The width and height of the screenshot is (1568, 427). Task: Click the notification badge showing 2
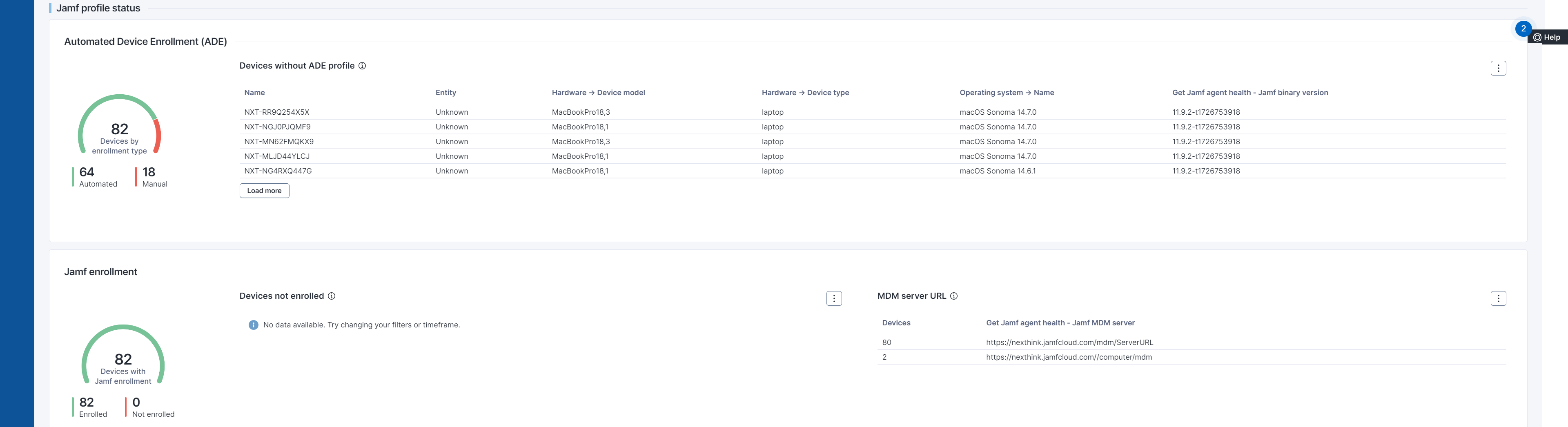click(1523, 29)
